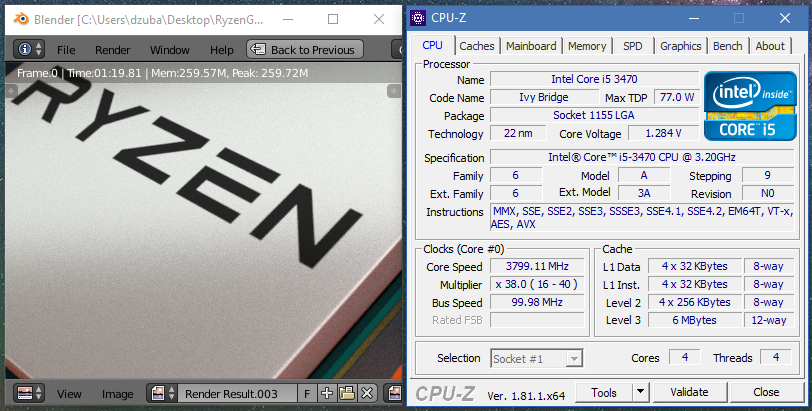Expand the right region plus handle

392,91
